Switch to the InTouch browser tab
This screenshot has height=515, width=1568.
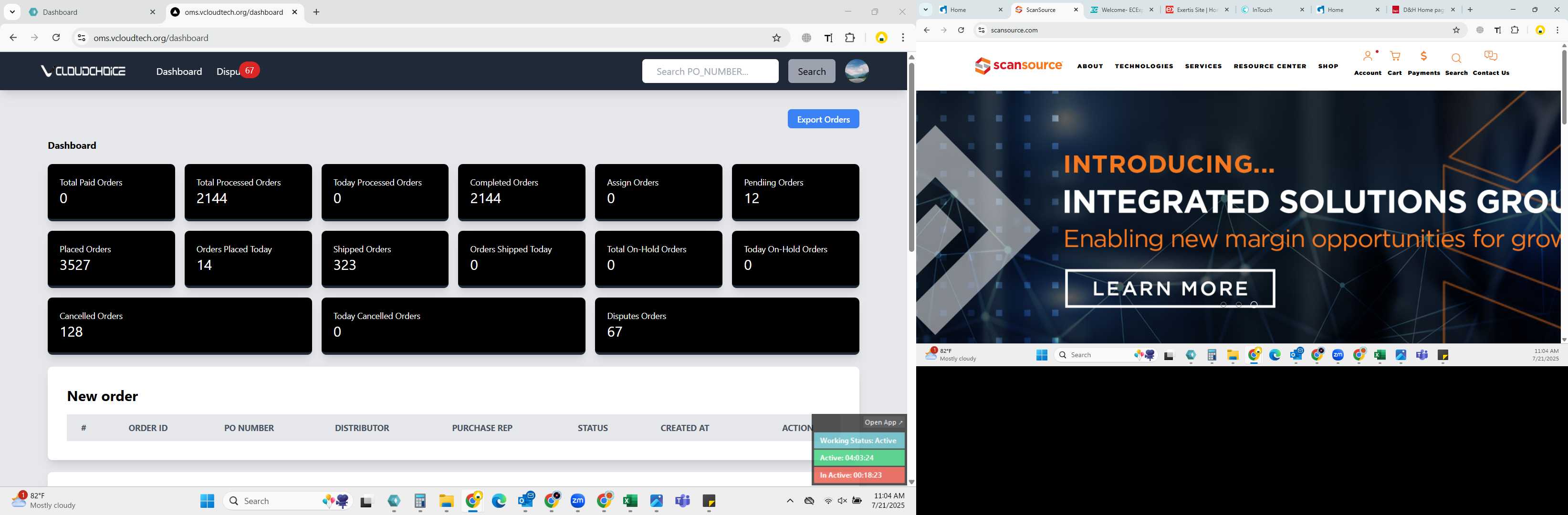[1272, 10]
